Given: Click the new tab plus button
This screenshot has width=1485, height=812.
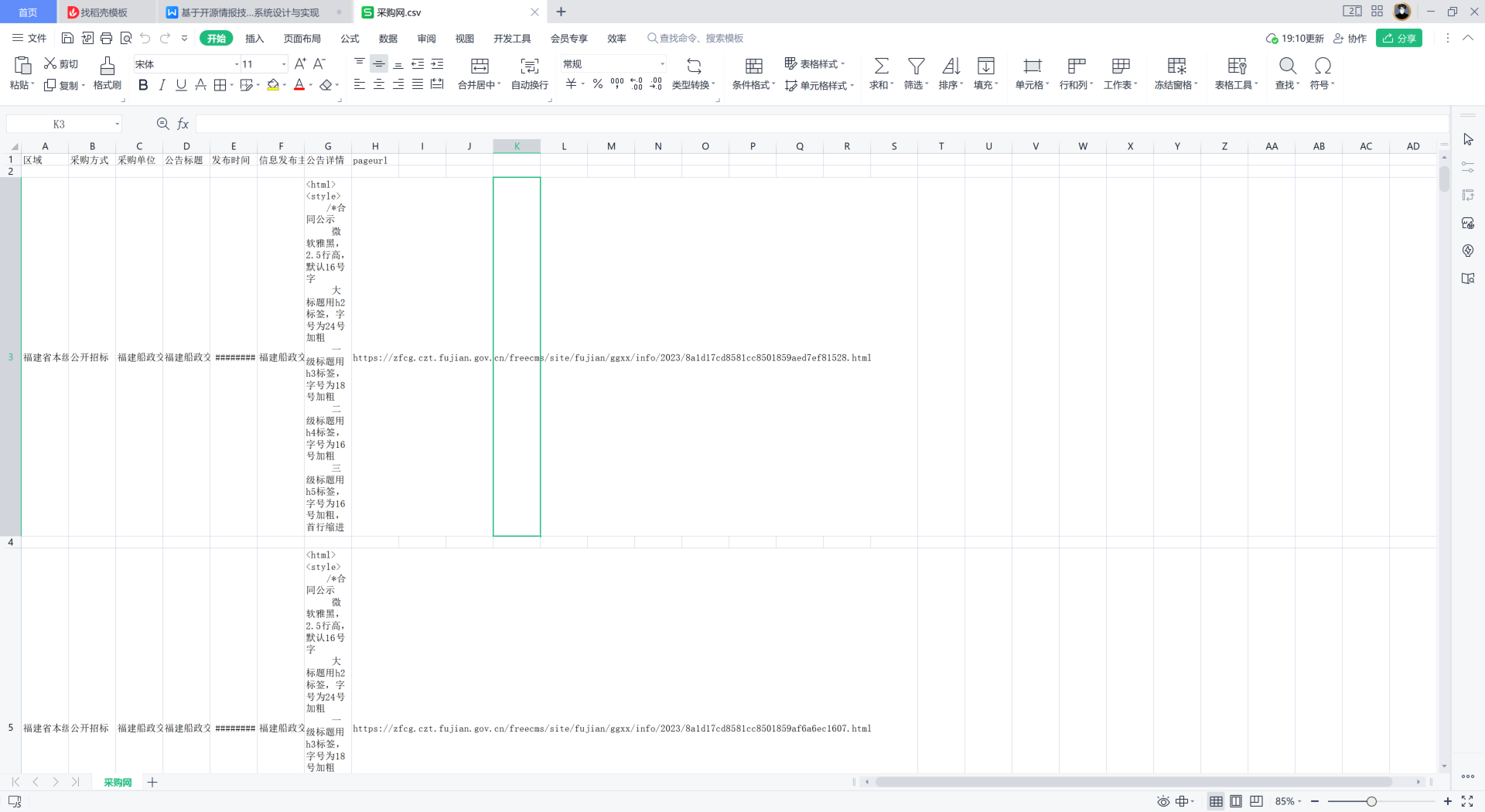Looking at the screenshot, I should (562, 12).
